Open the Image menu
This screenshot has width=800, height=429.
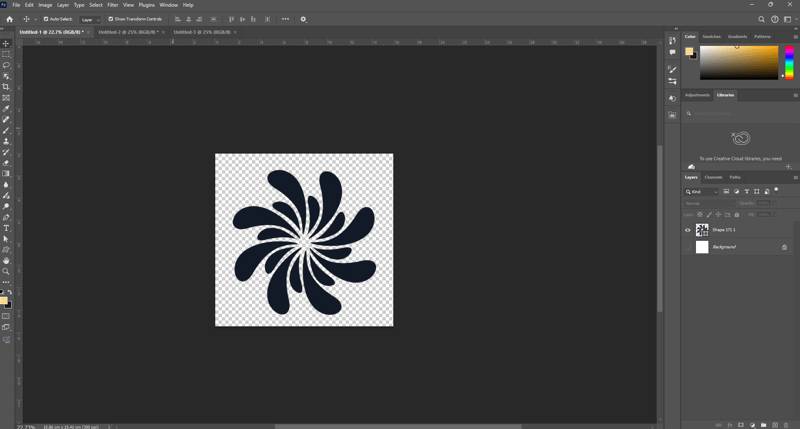tap(45, 5)
